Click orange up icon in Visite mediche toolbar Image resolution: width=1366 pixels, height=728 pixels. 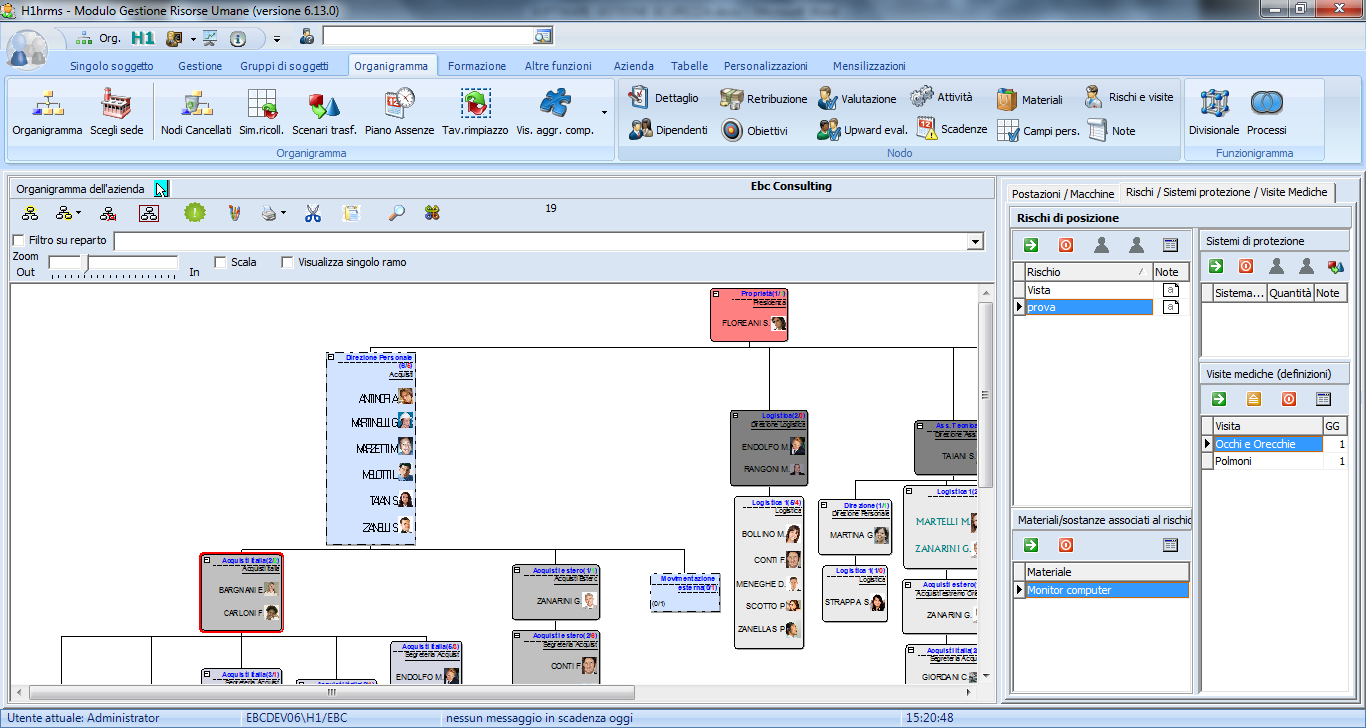coord(1253,398)
